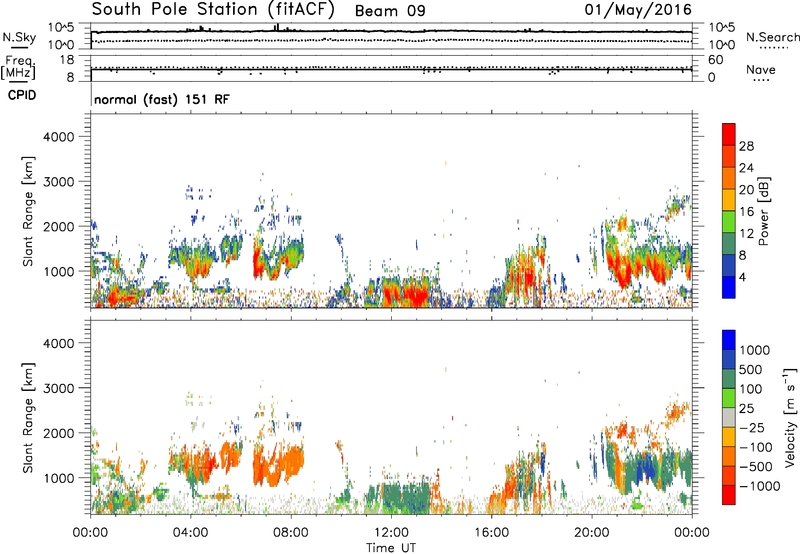The image size is (800, 554).
Task: Click the 25 label on the velocity colorbar
Action: click(746, 409)
